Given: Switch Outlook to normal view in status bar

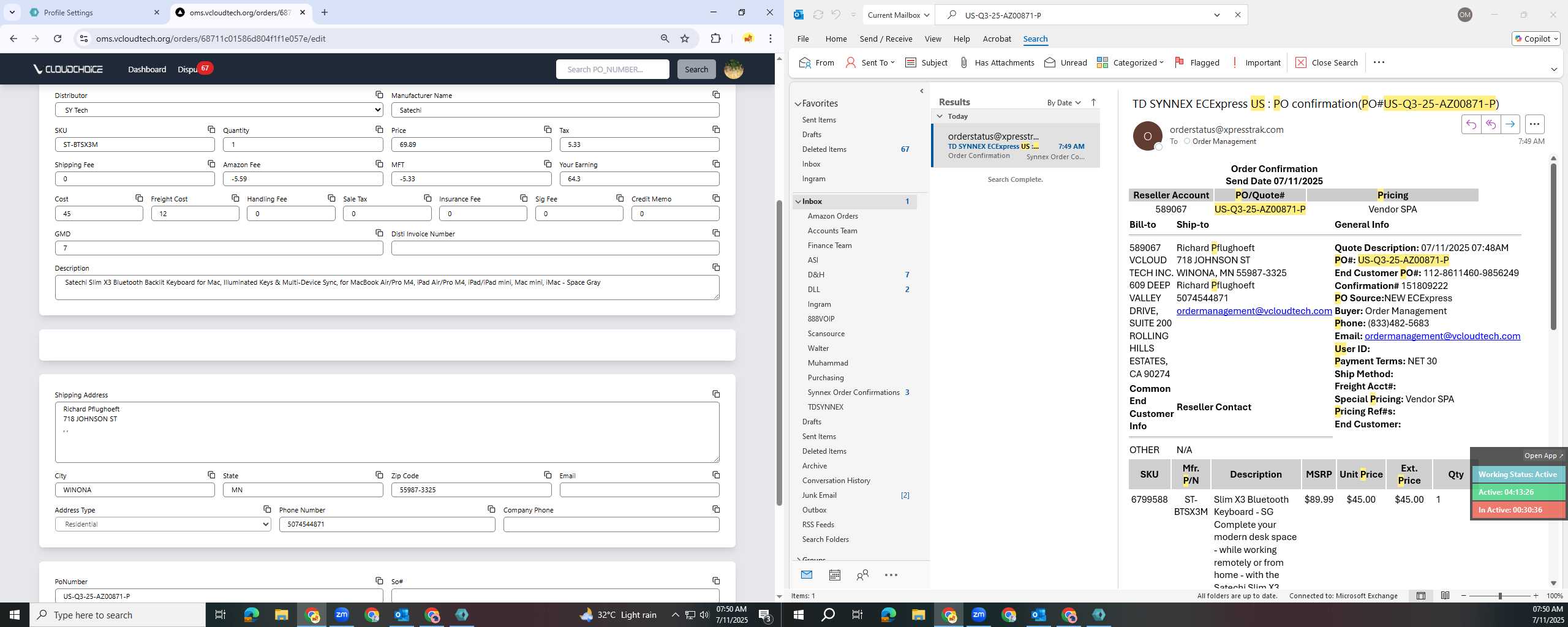Looking at the screenshot, I should click(x=1420, y=596).
